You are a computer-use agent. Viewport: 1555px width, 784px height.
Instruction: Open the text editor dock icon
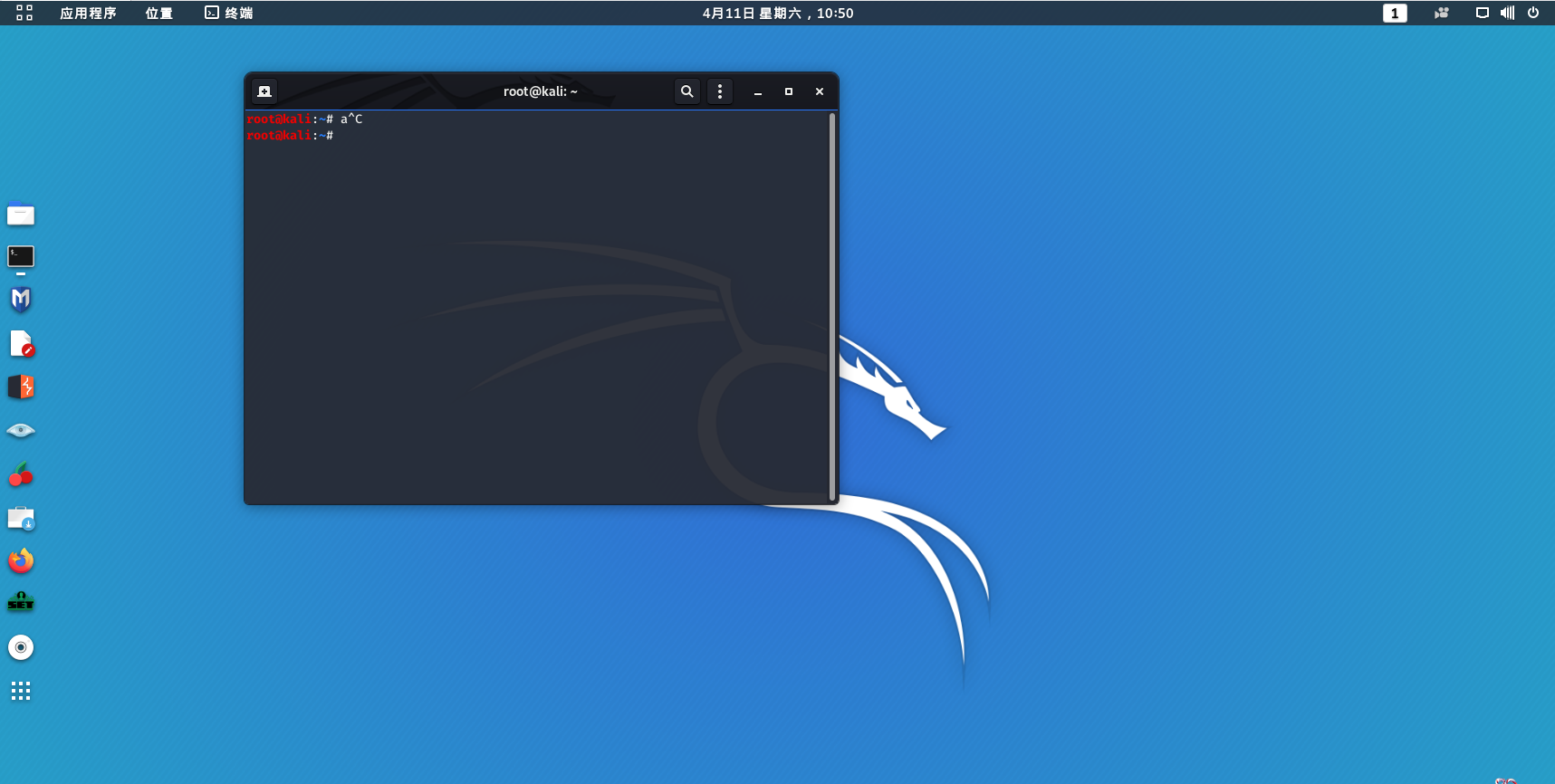pos(21,344)
